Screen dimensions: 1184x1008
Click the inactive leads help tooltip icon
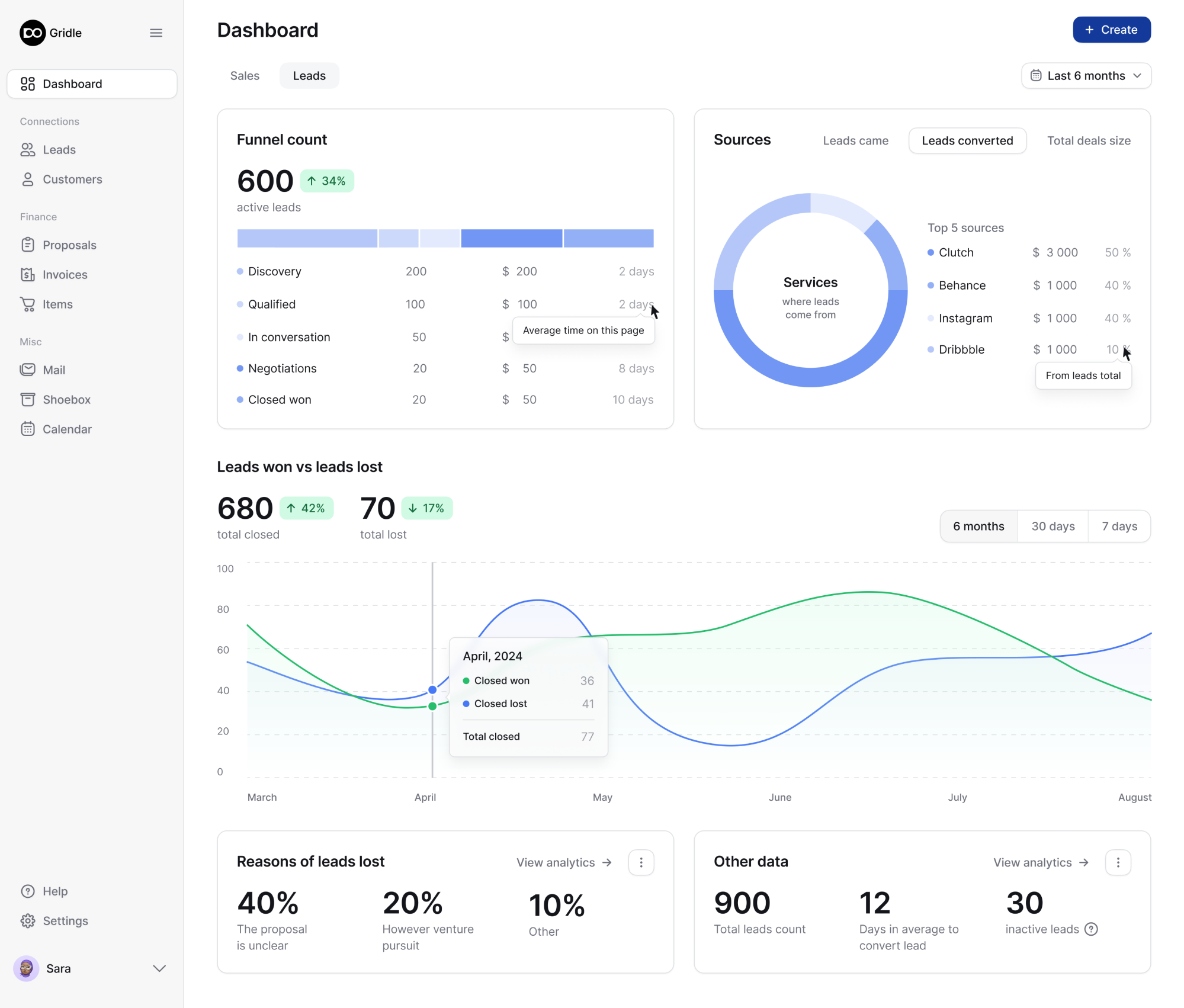coord(1092,929)
